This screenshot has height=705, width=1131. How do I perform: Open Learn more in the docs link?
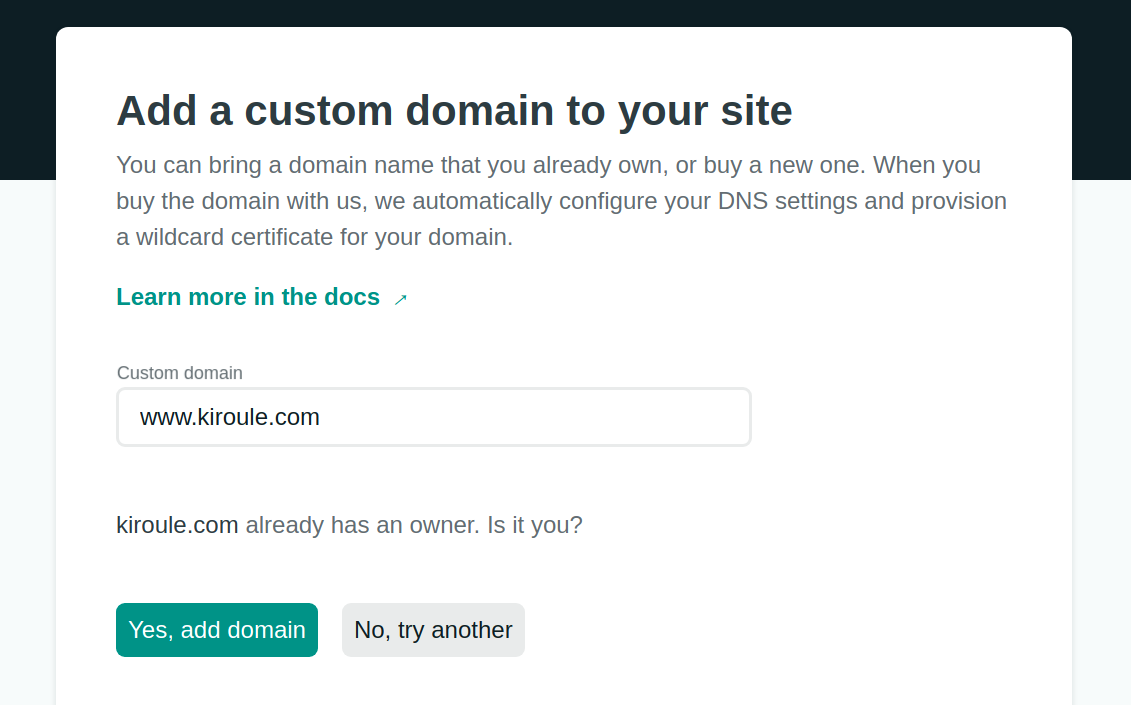point(248,297)
